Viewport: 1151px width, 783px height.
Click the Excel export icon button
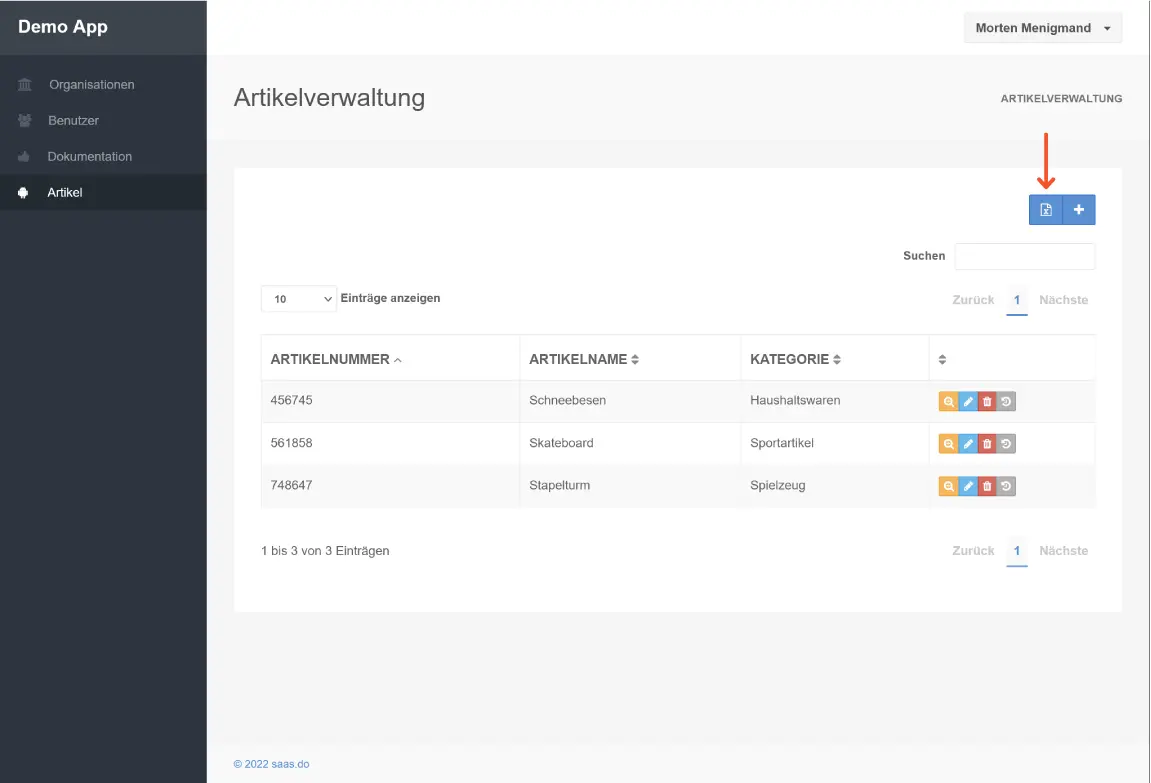coord(1045,210)
